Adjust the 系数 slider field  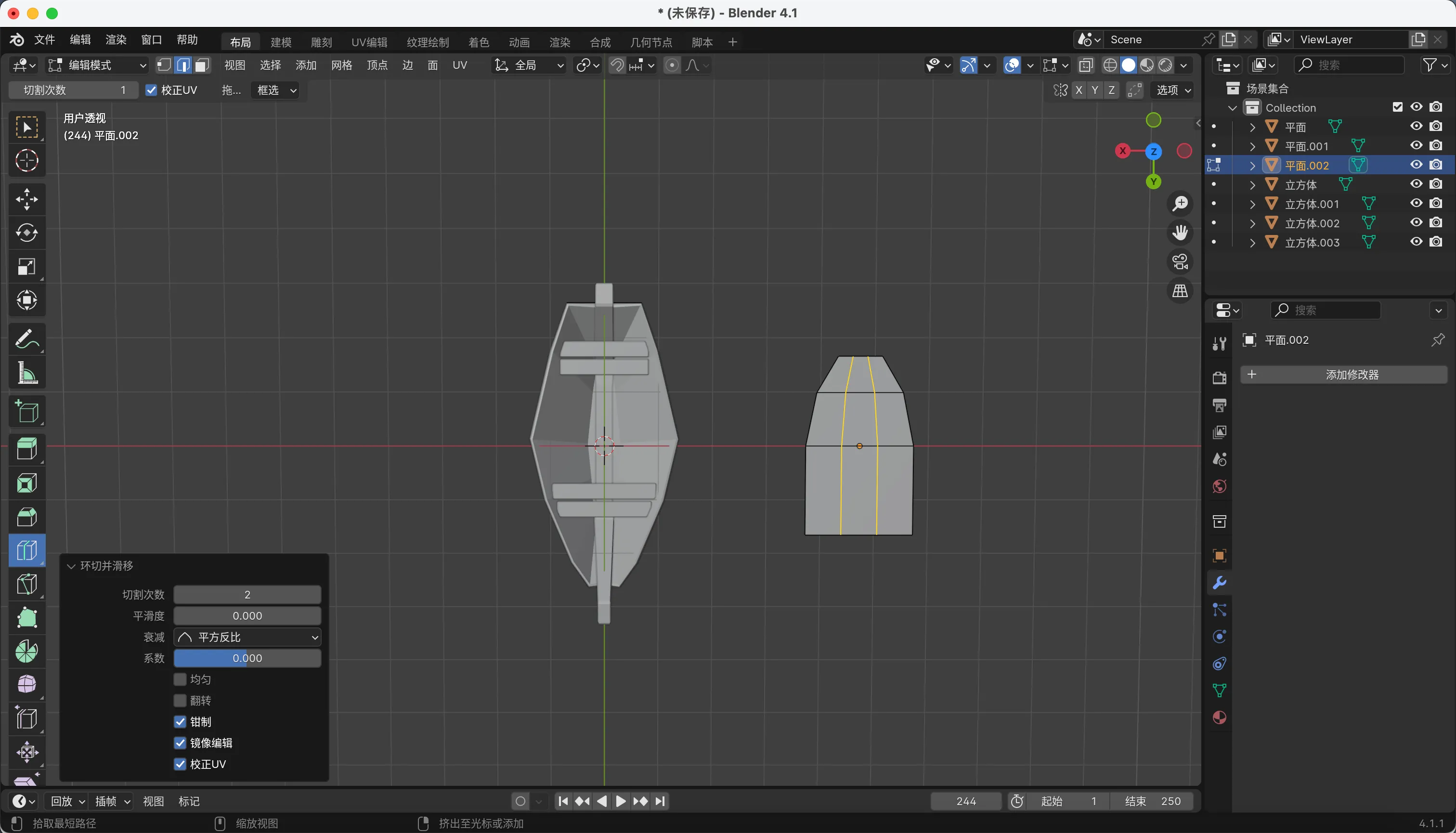pos(247,658)
